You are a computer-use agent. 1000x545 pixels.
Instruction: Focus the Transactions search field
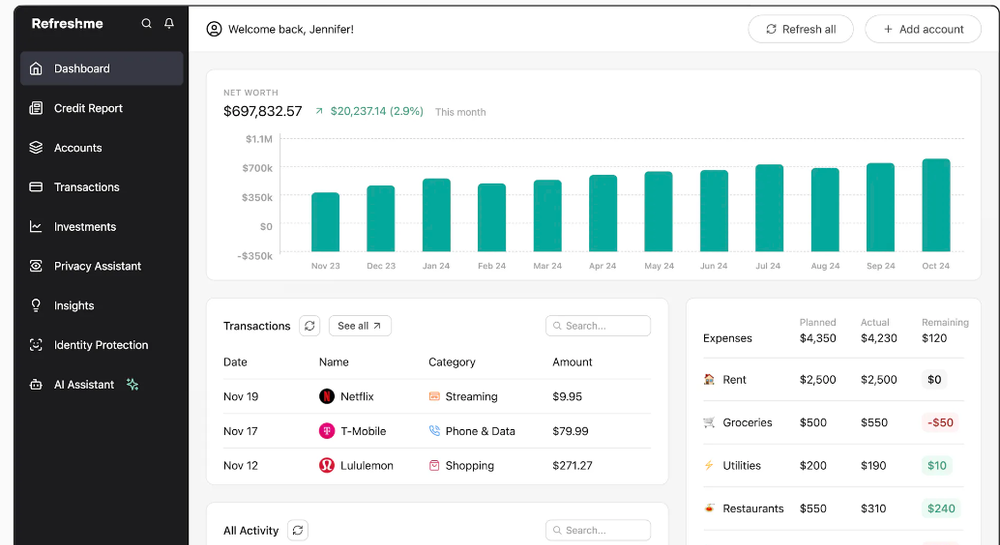pyautogui.click(x=598, y=326)
